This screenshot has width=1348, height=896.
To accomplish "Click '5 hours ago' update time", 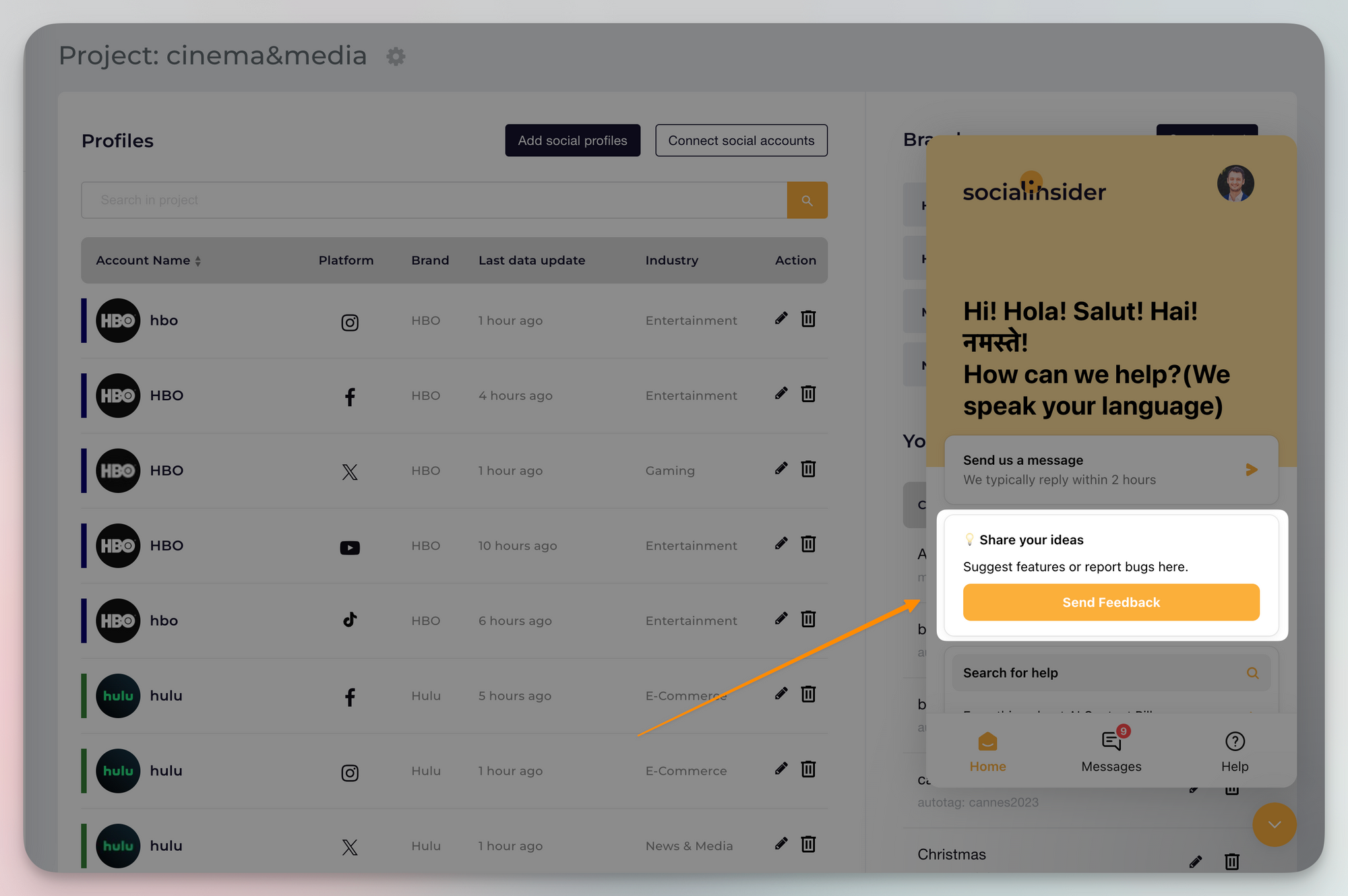I will (x=515, y=696).
